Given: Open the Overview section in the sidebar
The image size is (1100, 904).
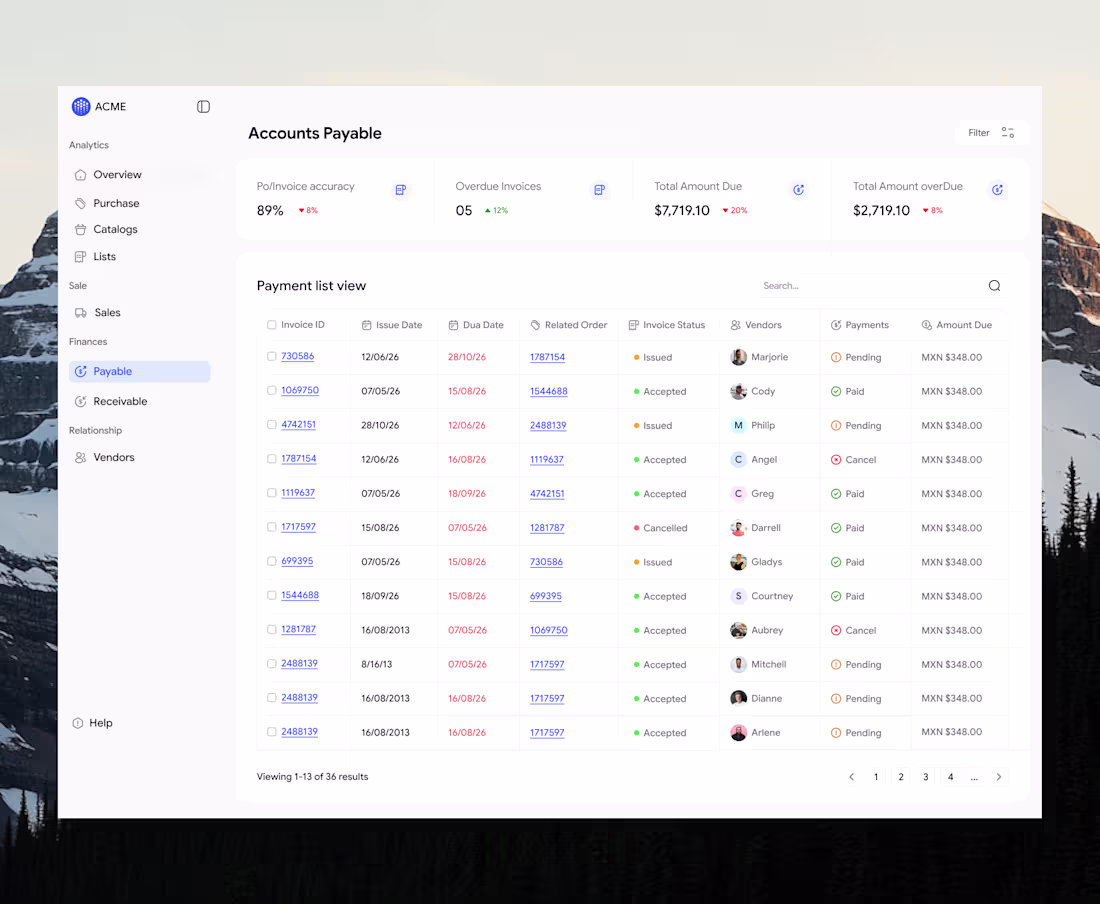Looking at the screenshot, I should click(x=117, y=174).
